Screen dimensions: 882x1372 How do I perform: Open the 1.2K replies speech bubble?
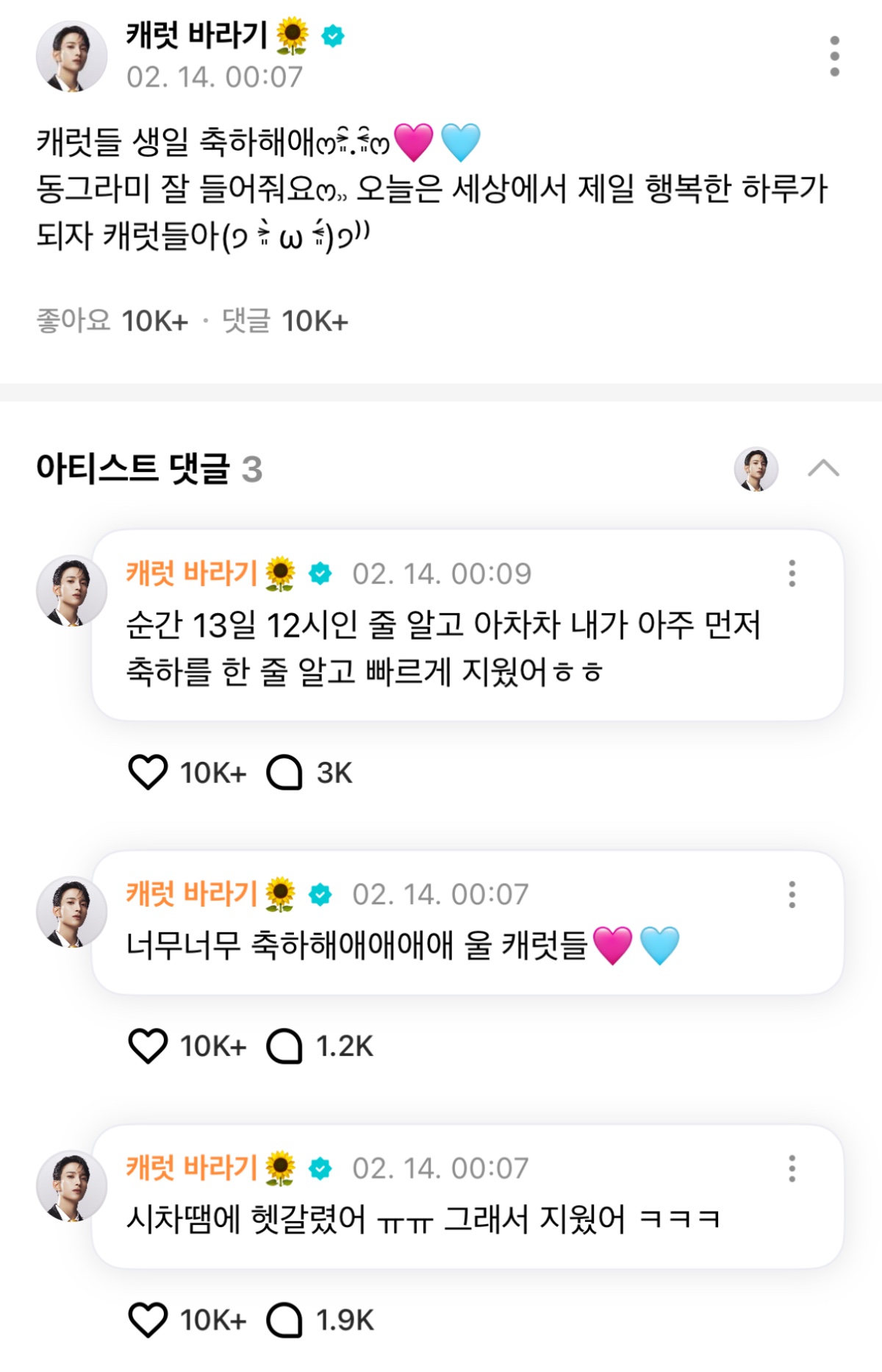(x=284, y=1046)
